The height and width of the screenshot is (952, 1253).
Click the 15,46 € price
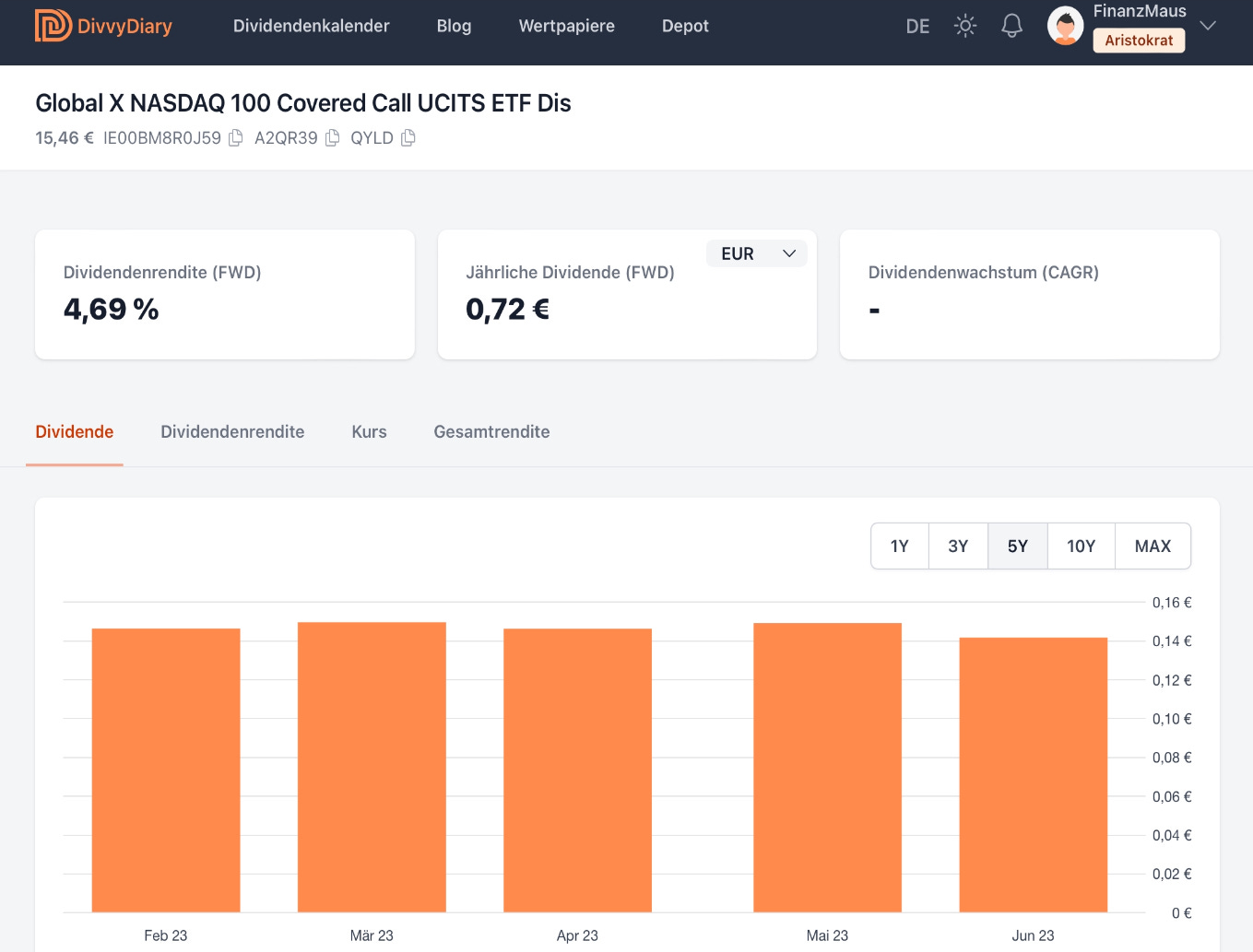65,138
